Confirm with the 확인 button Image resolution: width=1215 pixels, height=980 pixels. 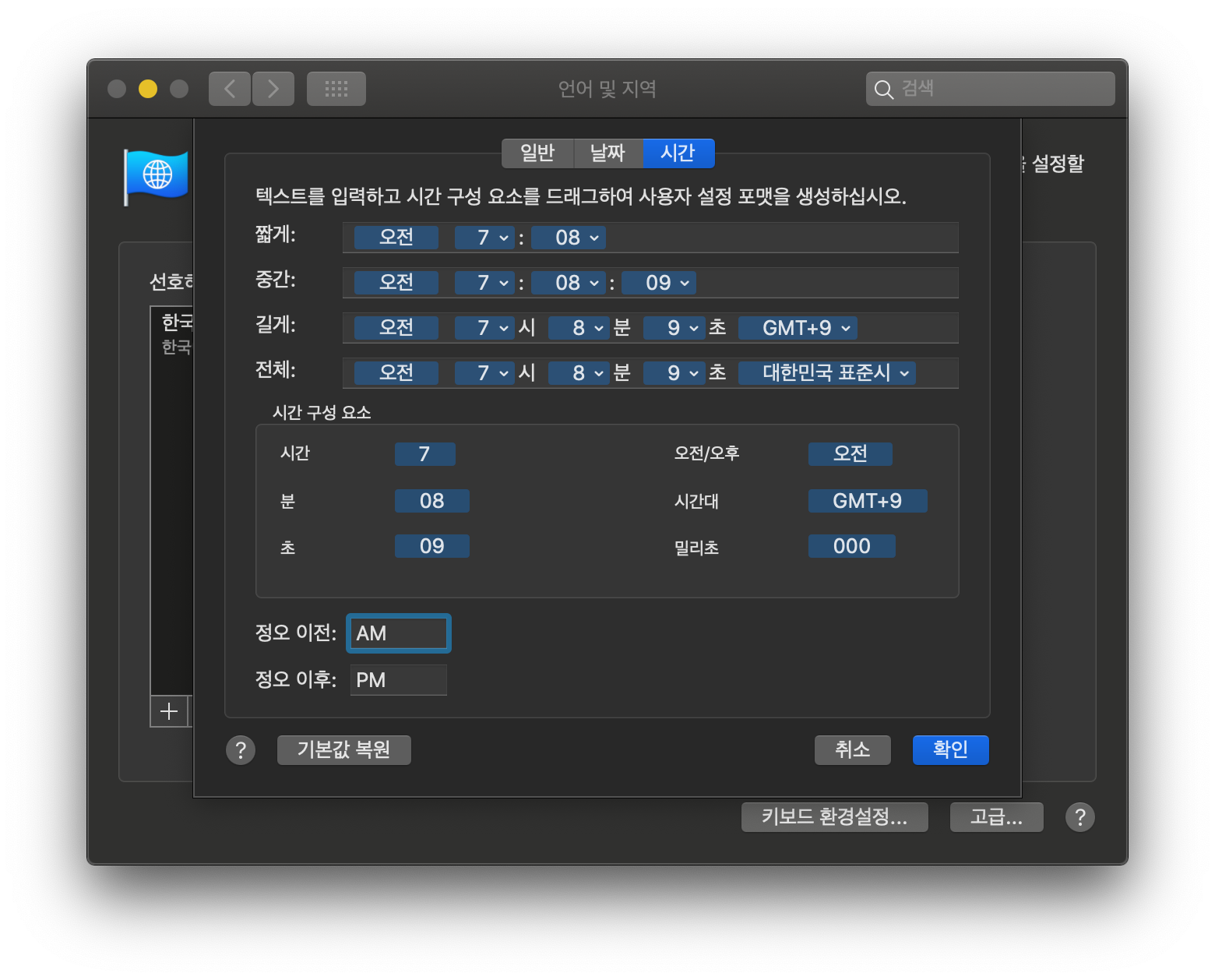[x=951, y=750]
